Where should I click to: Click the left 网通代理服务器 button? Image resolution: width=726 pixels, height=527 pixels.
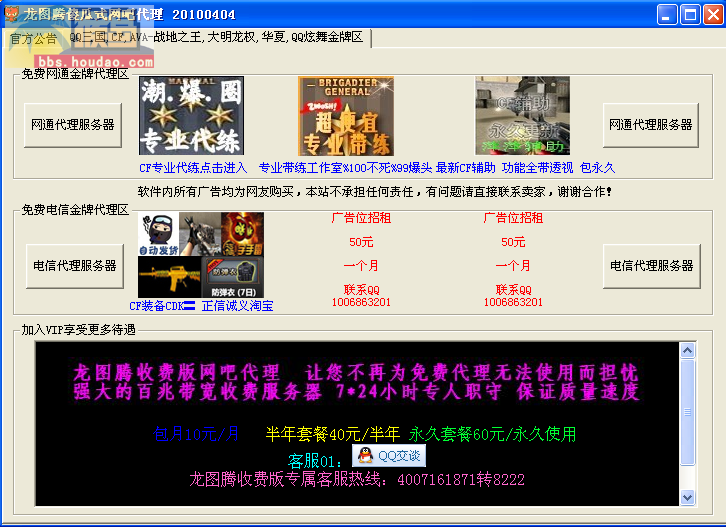pos(73,125)
